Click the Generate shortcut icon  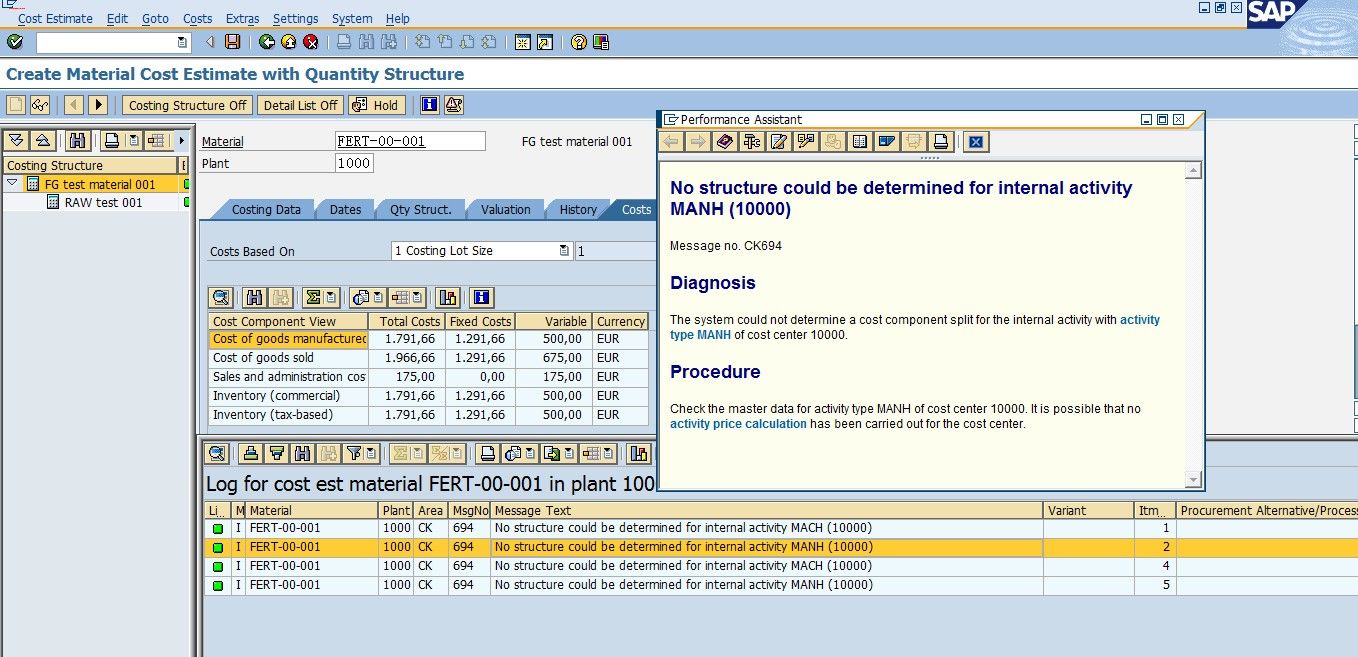(x=544, y=42)
